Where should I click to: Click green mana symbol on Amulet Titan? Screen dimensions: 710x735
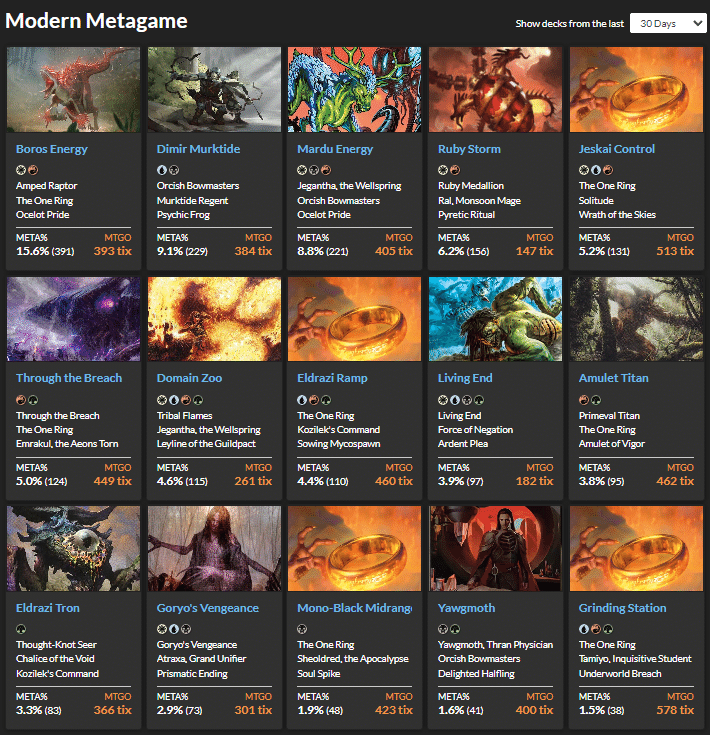[596, 400]
